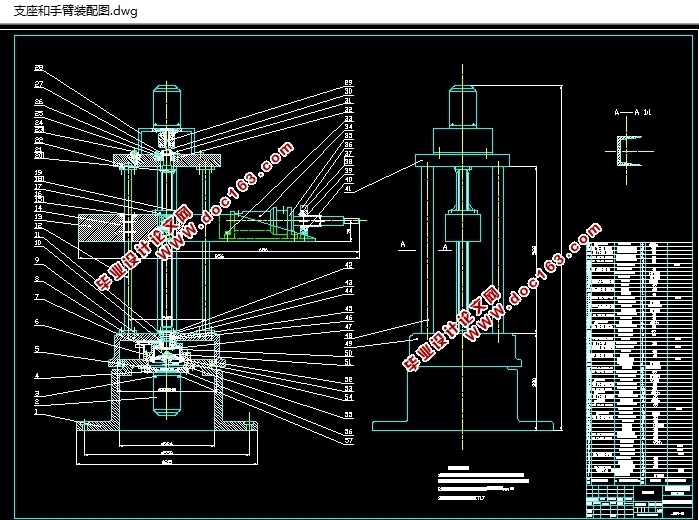
Task: Select part callout number 32
Action: (x=348, y=109)
